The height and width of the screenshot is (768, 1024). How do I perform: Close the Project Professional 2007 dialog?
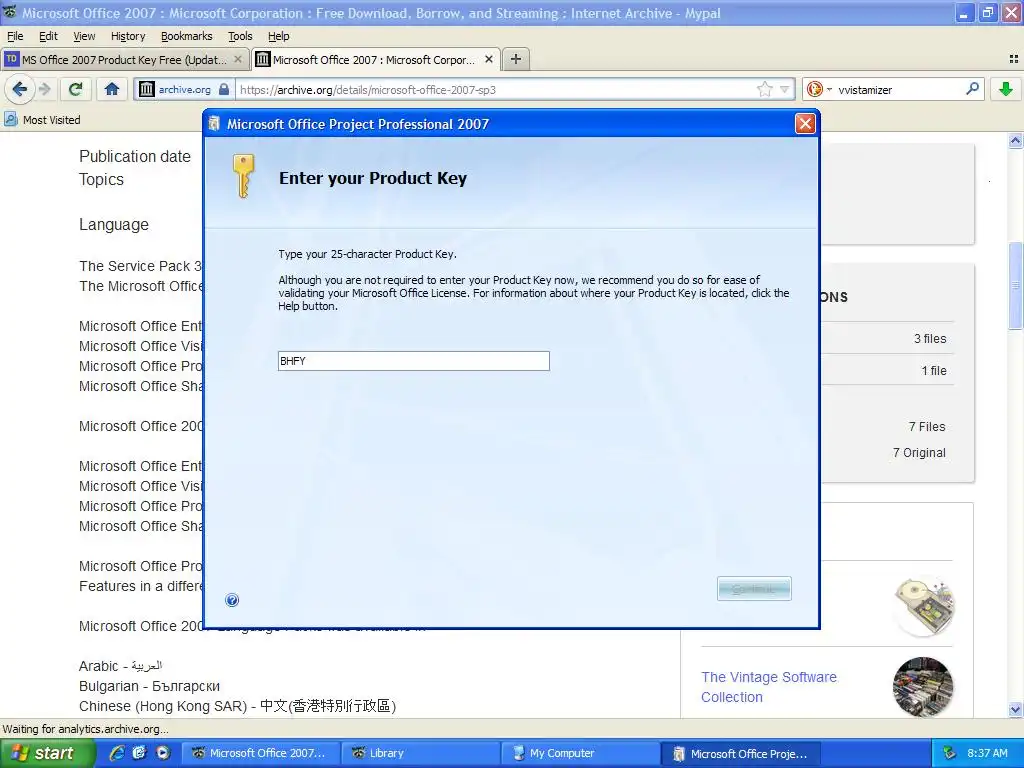click(x=805, y=123)
